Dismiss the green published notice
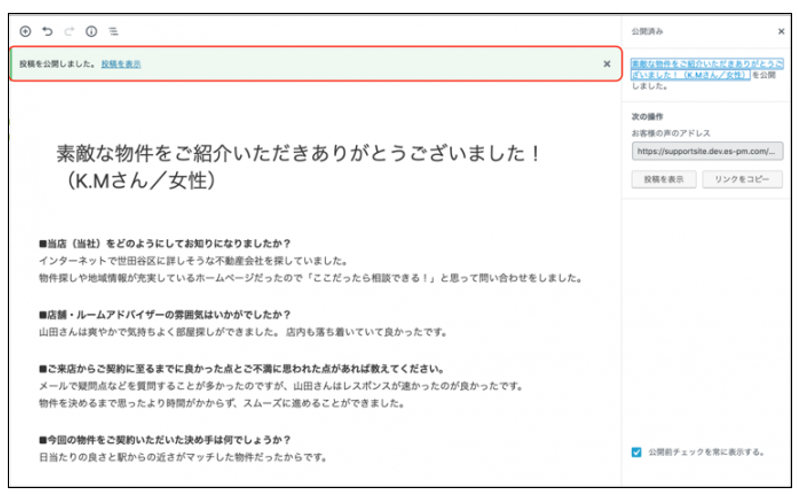This screenshot has width=798, height=496. [606, 63]
